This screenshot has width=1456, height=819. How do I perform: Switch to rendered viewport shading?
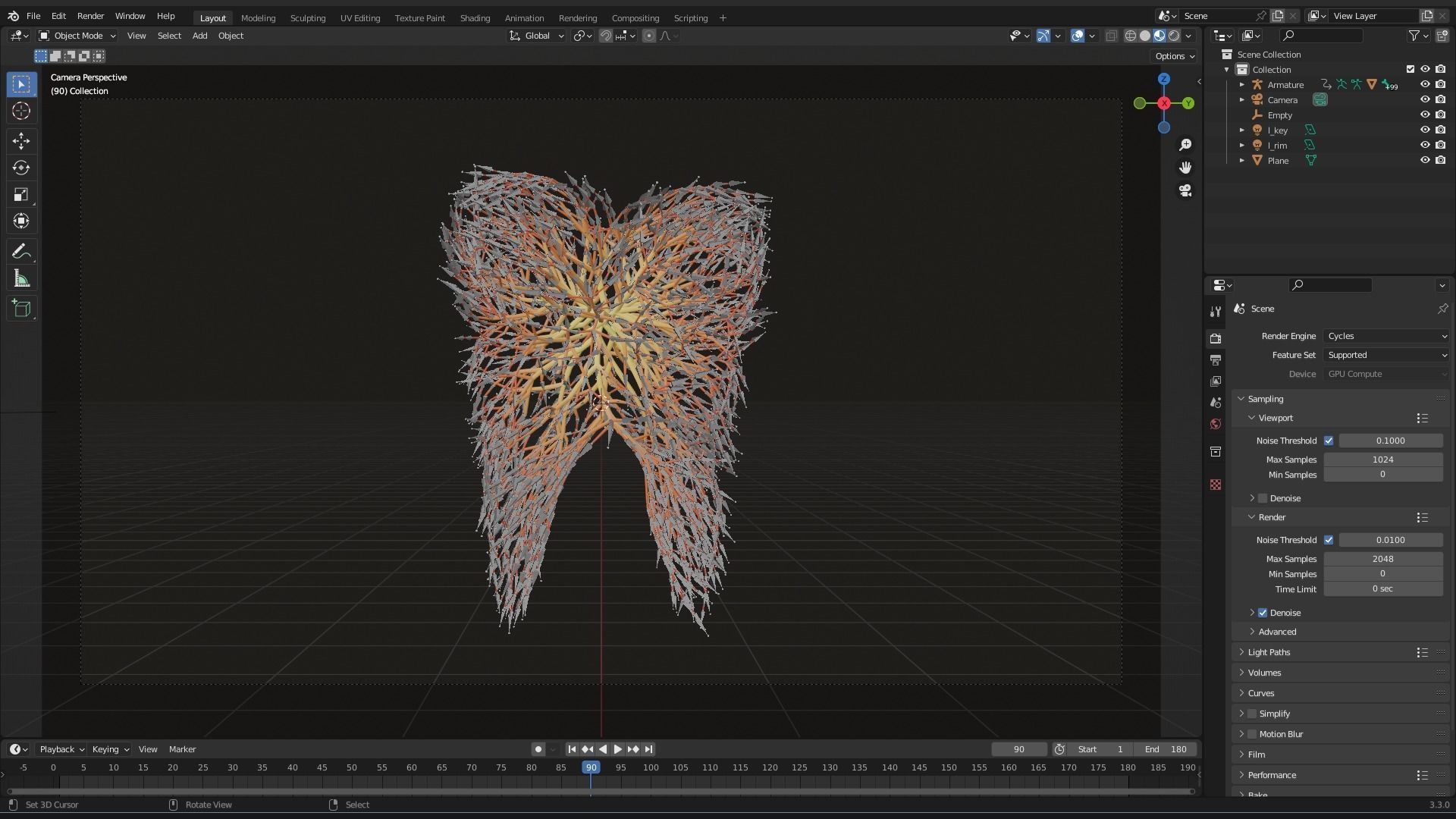pyautogui.click(x=1174, y=36)
